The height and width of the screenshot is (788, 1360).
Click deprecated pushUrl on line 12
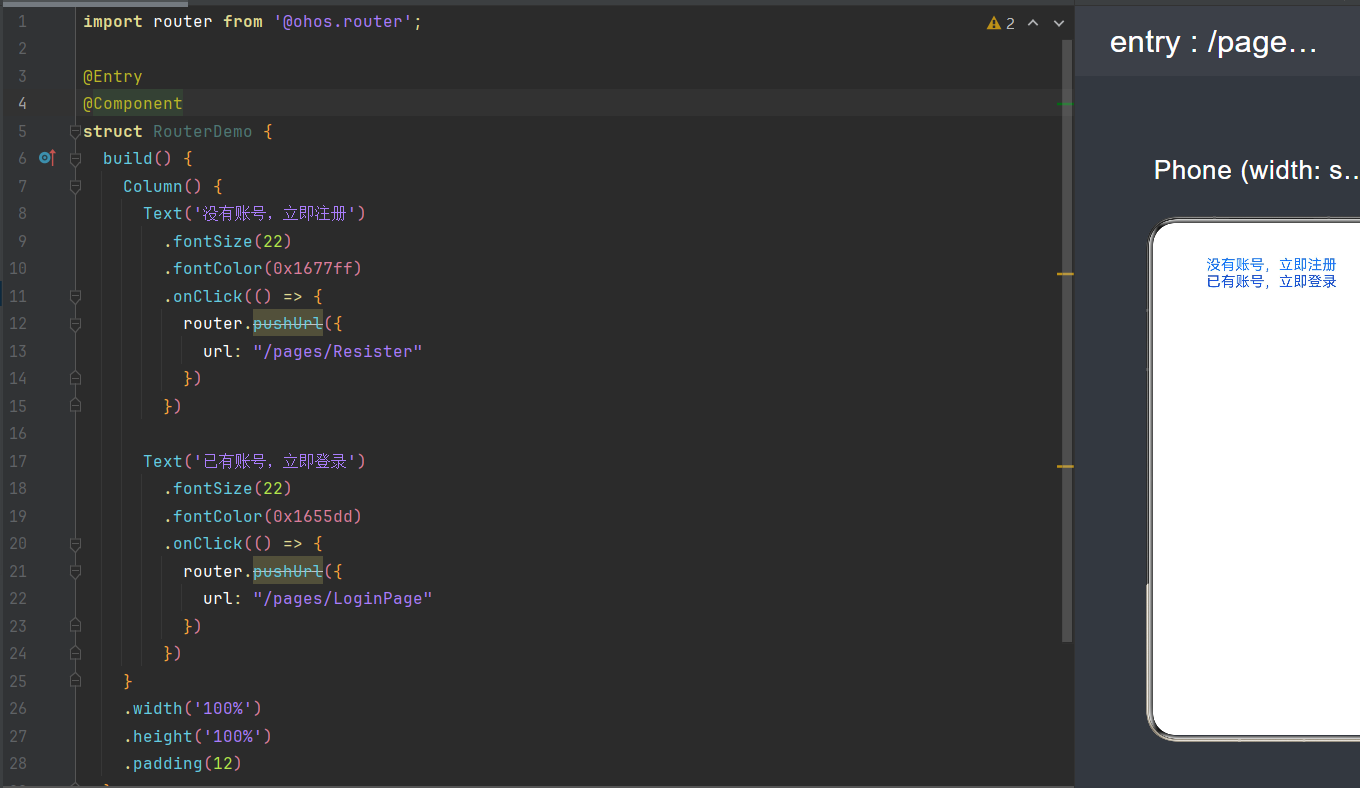pos(288,323)
